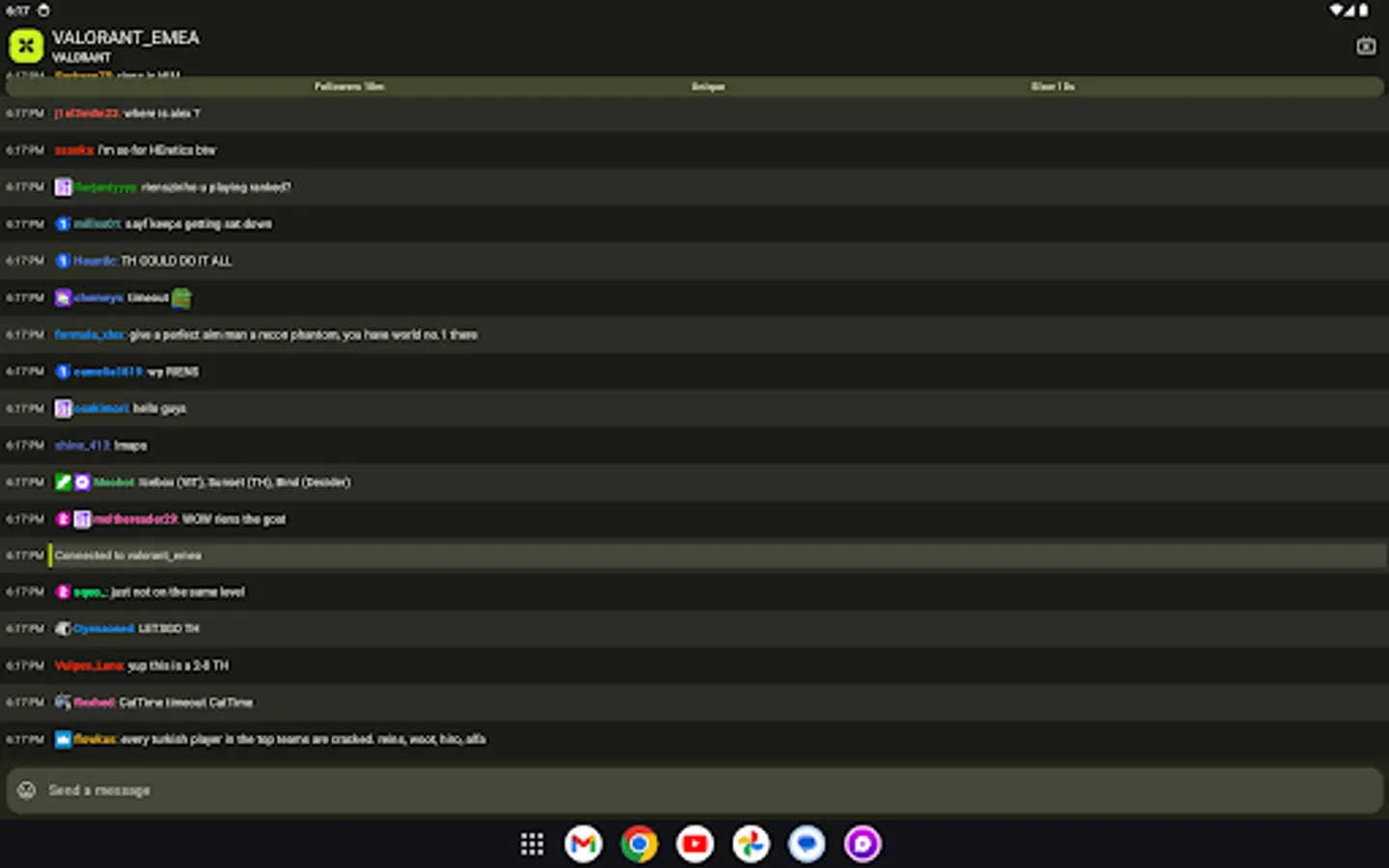This screenshot has width=1389, height=868.
Task: Tap the 'playing ranked?' message text
Action: [216, 187]
